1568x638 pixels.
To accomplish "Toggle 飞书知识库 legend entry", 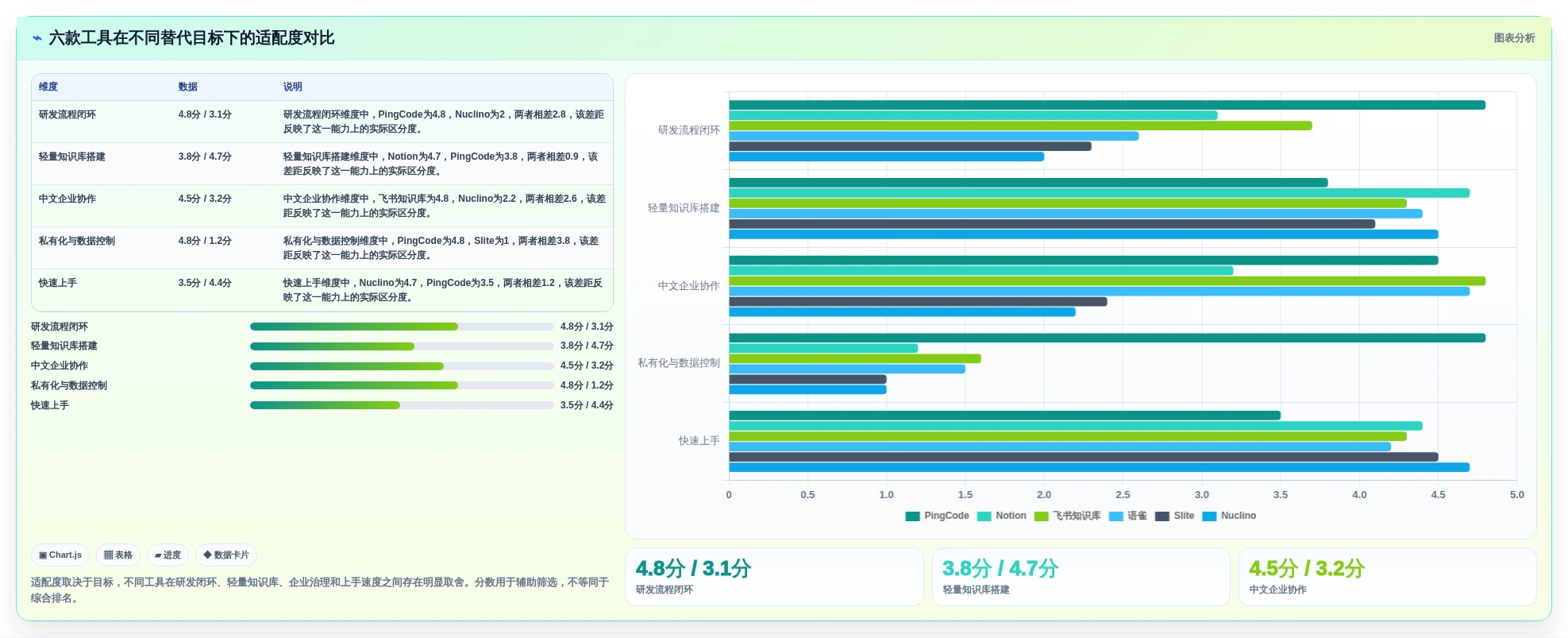I will (x=1067, y=516).
